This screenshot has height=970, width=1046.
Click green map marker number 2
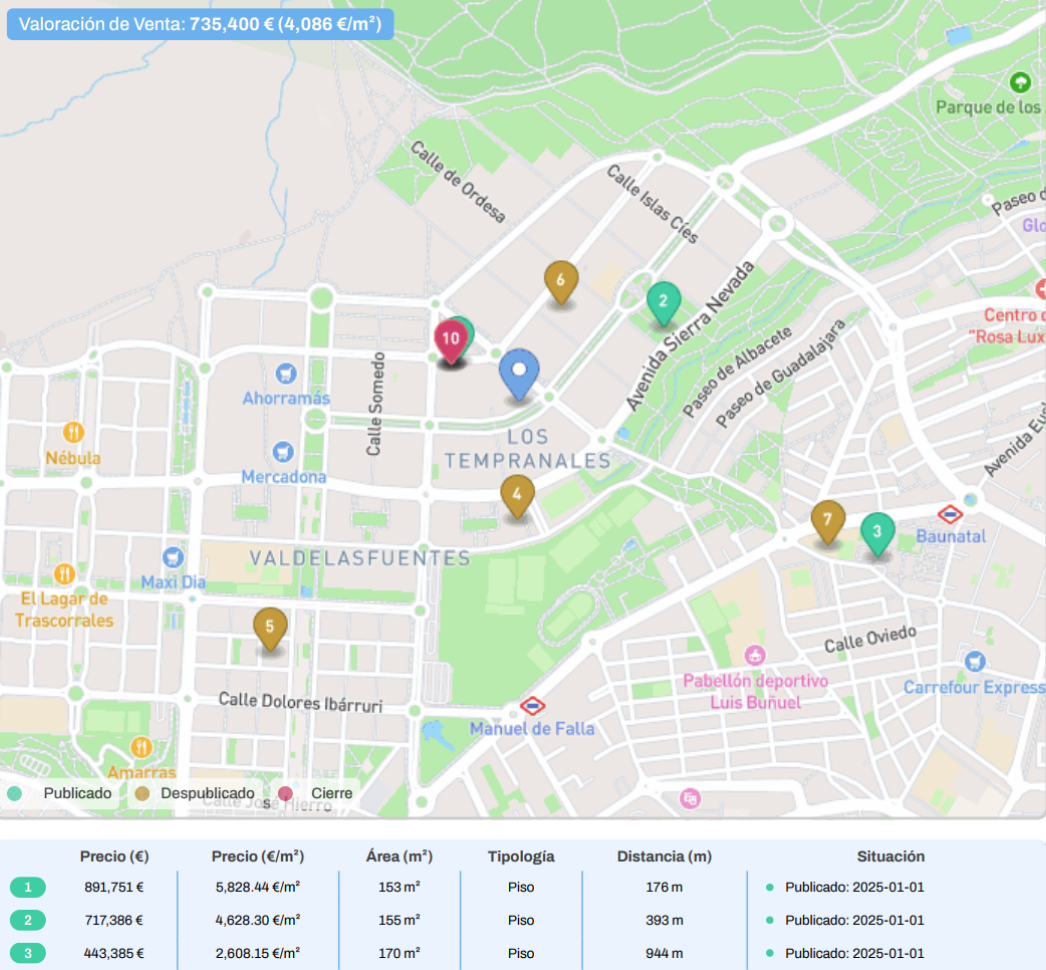(663, 301)
